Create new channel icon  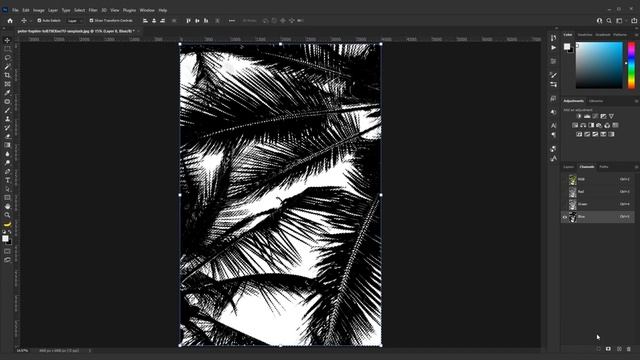[x=619, y=349]
